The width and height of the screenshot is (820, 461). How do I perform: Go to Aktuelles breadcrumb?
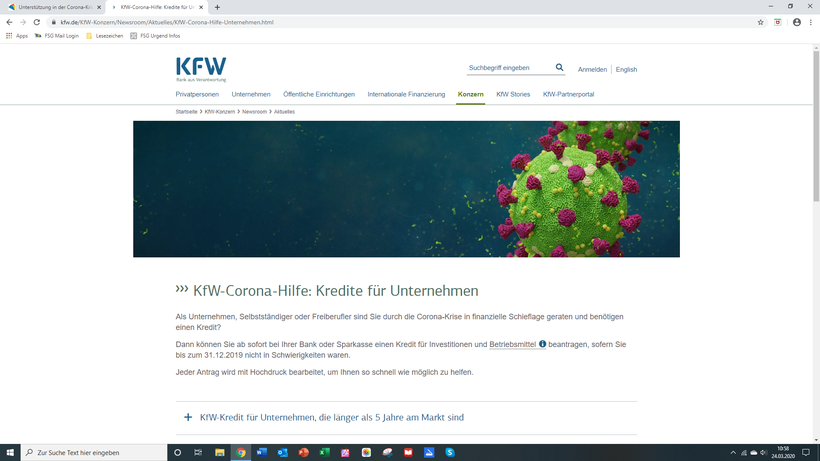(x=284, y=112)
